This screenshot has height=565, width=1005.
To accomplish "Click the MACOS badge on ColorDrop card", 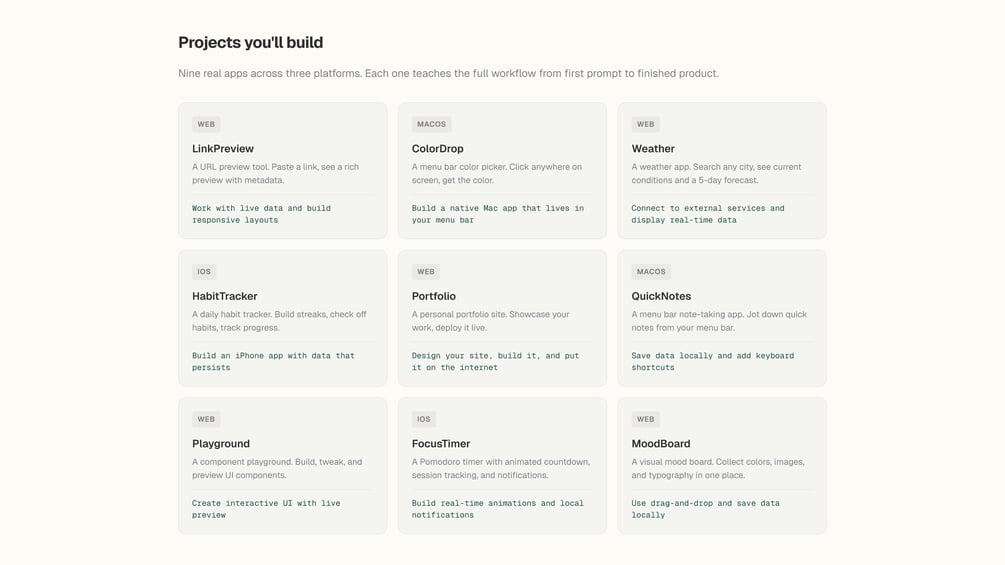I will (x=431, y=125).
